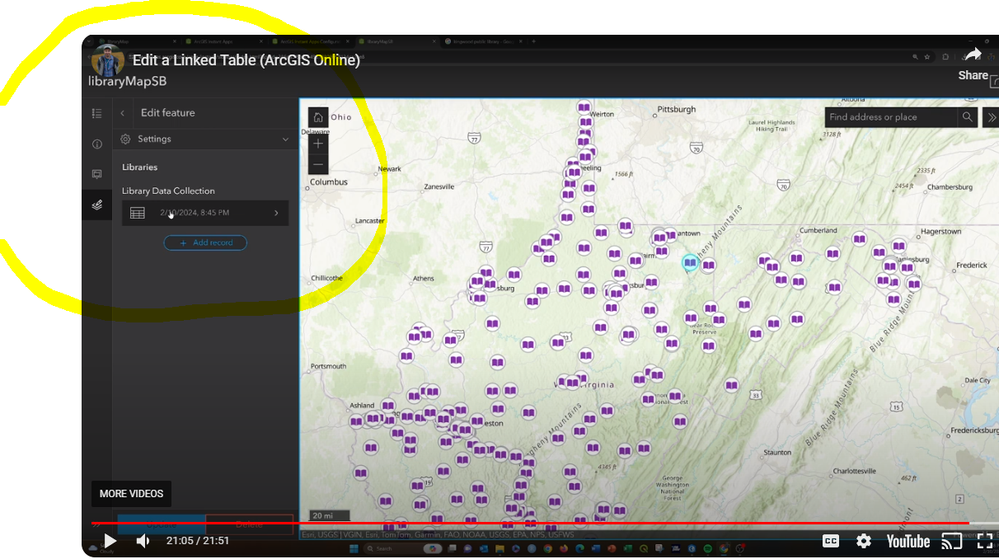Enter fullscreen mode in video player
The height and width of the screenshot is (560, 999).
click(985, 541)
